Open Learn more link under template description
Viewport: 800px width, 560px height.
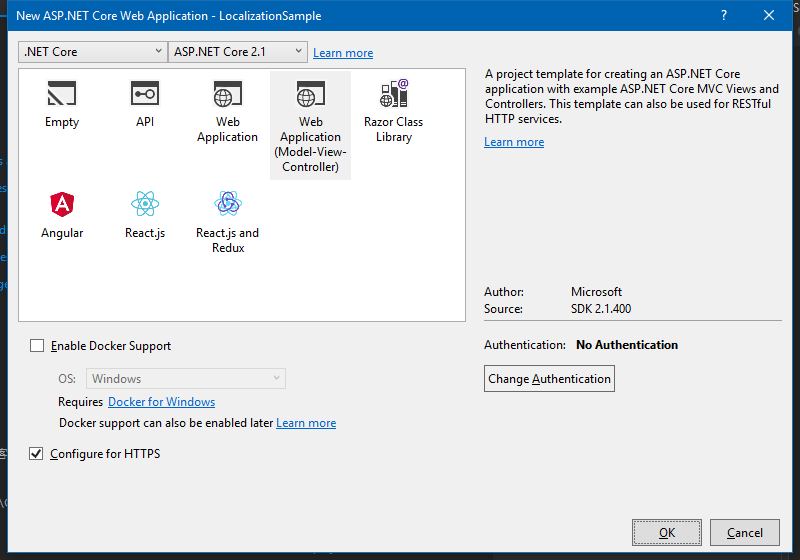514,142
